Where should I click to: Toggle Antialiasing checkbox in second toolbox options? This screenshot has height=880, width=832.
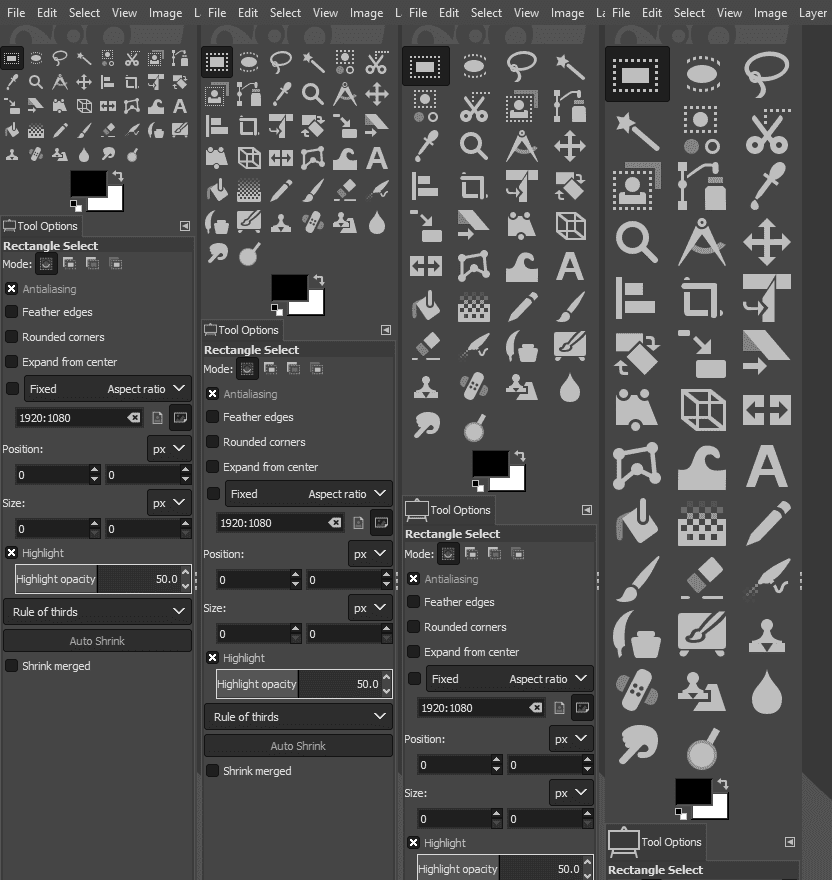(x=212, y=394)
